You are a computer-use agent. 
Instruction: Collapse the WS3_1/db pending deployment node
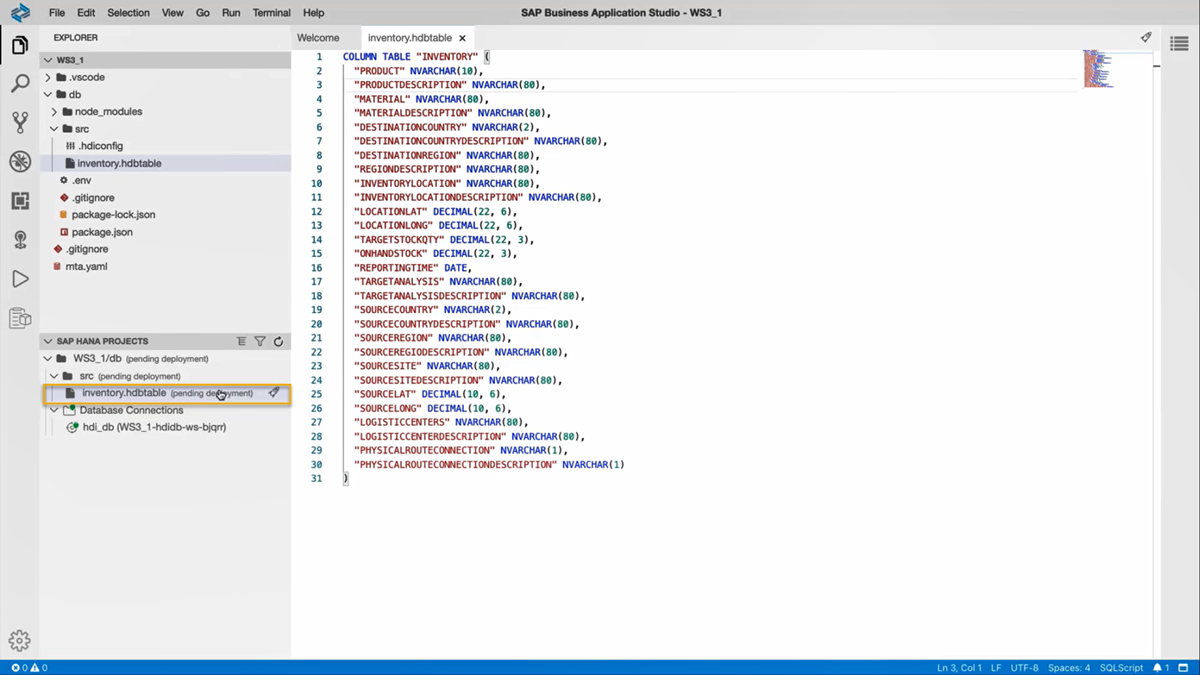click(x=47, y=358)
